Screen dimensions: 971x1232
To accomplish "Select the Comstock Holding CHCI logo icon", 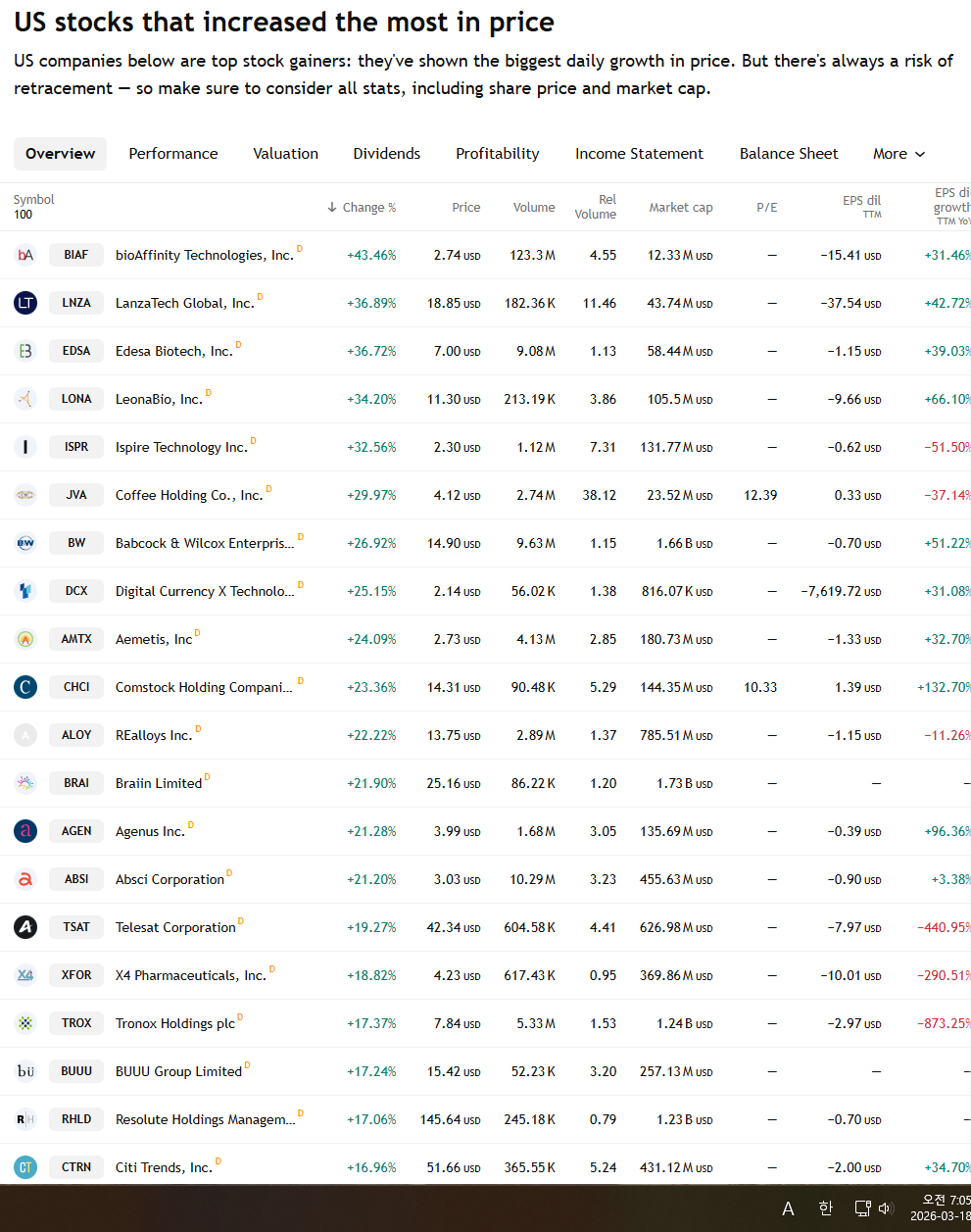I will click(25, 687).
